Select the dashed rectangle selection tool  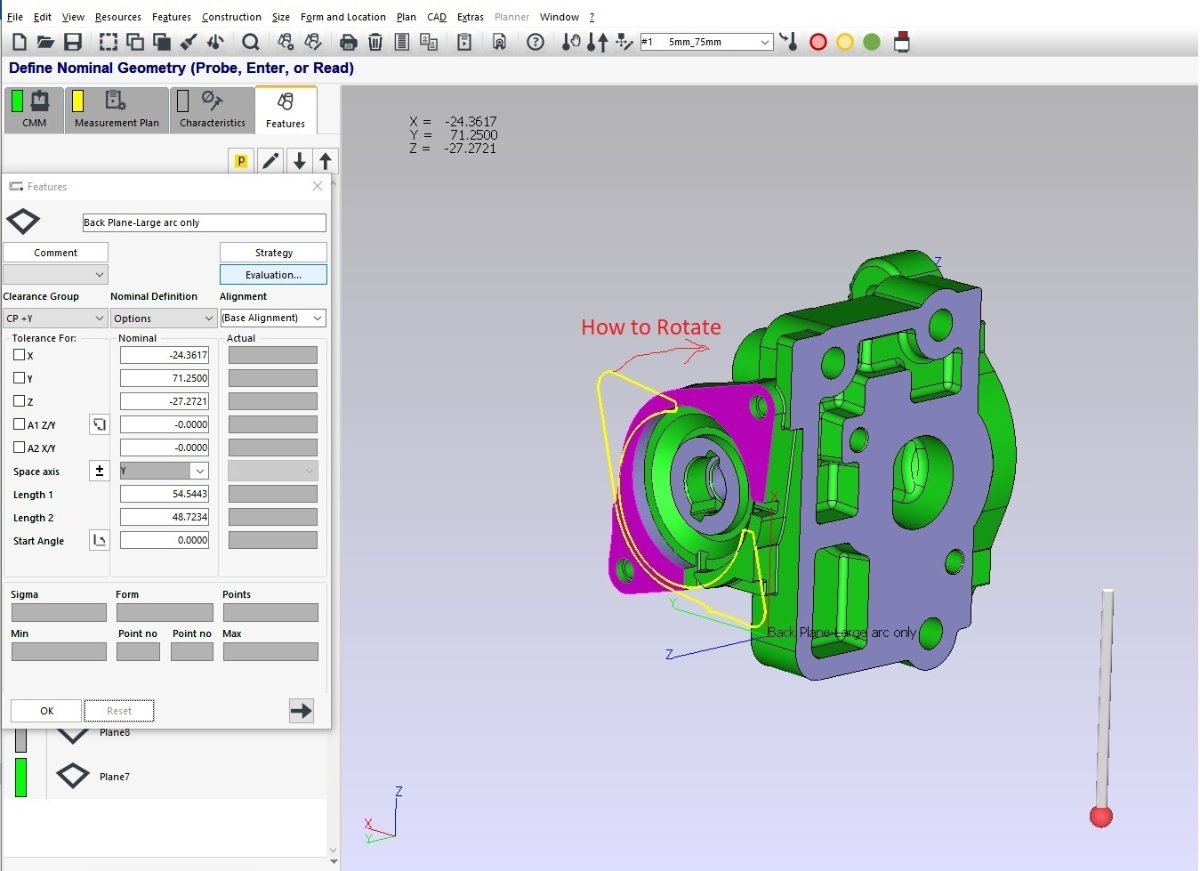pos(107,42)
